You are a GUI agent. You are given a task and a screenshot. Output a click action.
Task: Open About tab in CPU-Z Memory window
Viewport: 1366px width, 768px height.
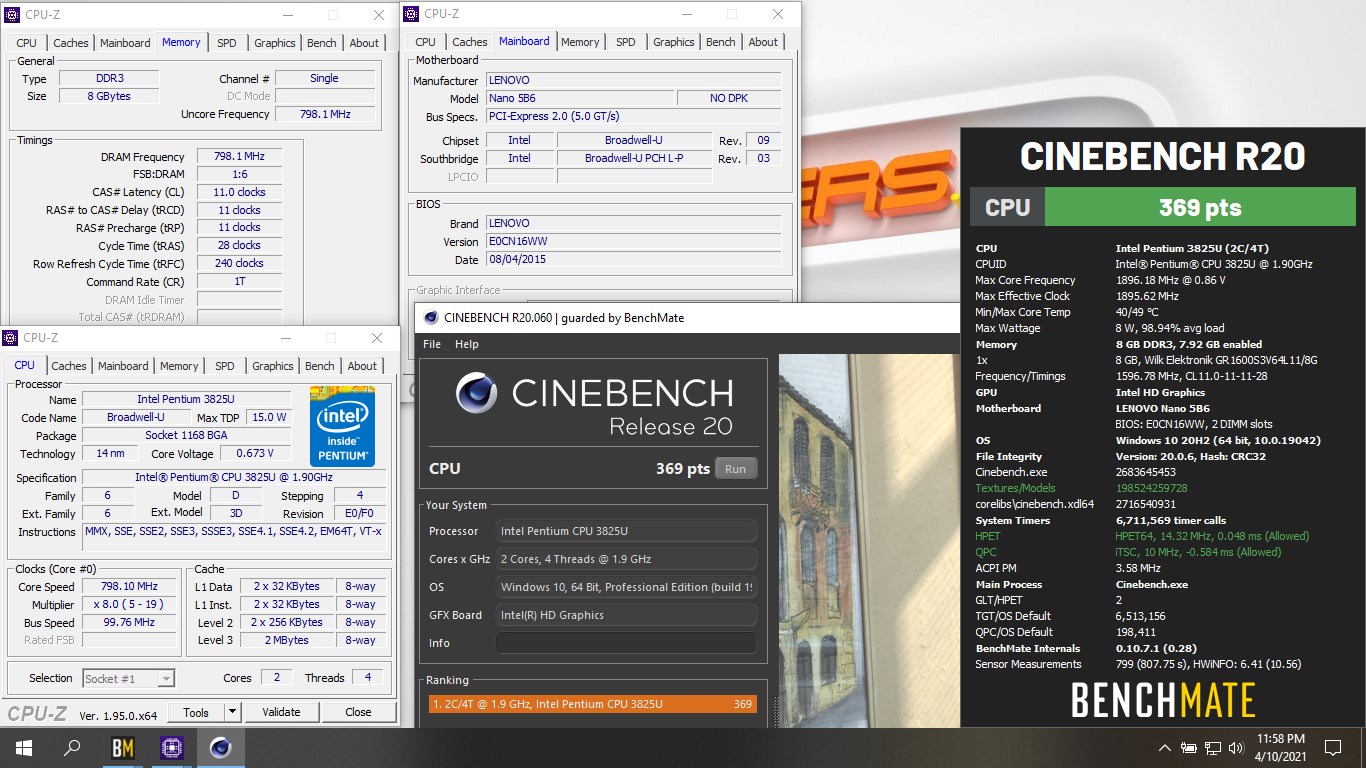coord(364,43)
